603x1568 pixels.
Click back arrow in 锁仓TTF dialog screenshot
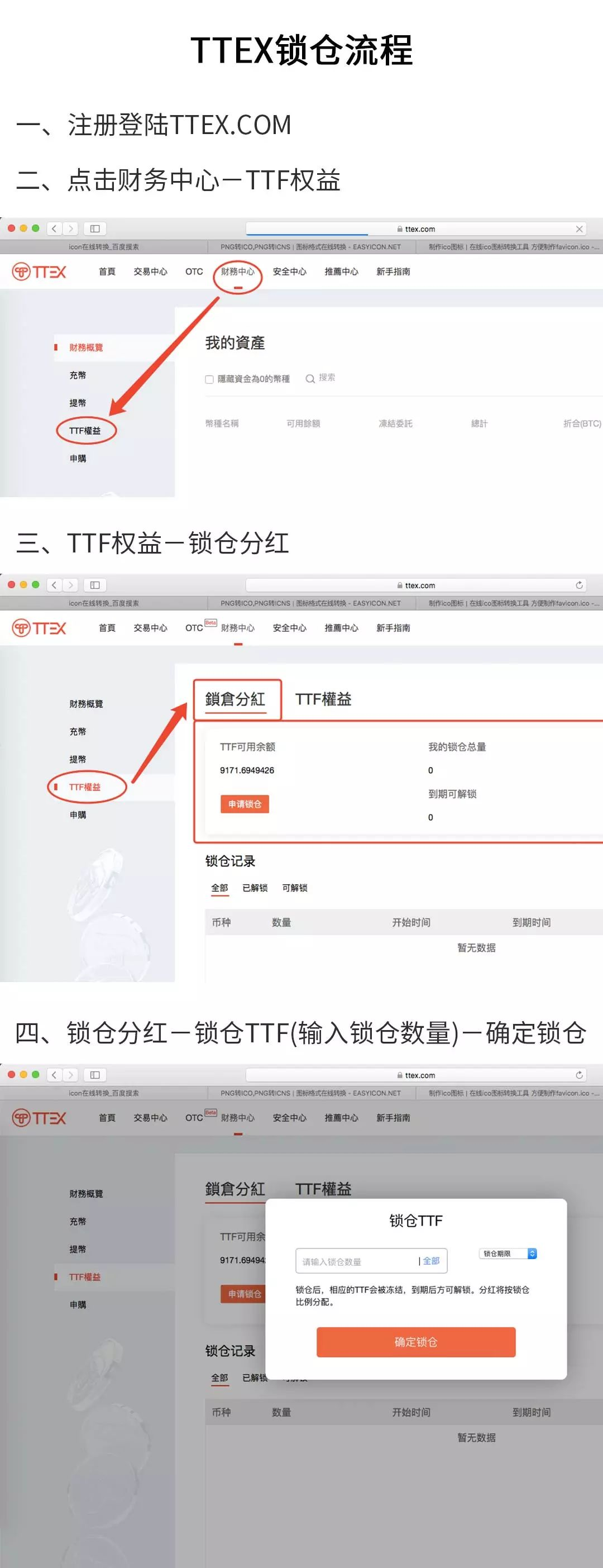point(54,1075)
